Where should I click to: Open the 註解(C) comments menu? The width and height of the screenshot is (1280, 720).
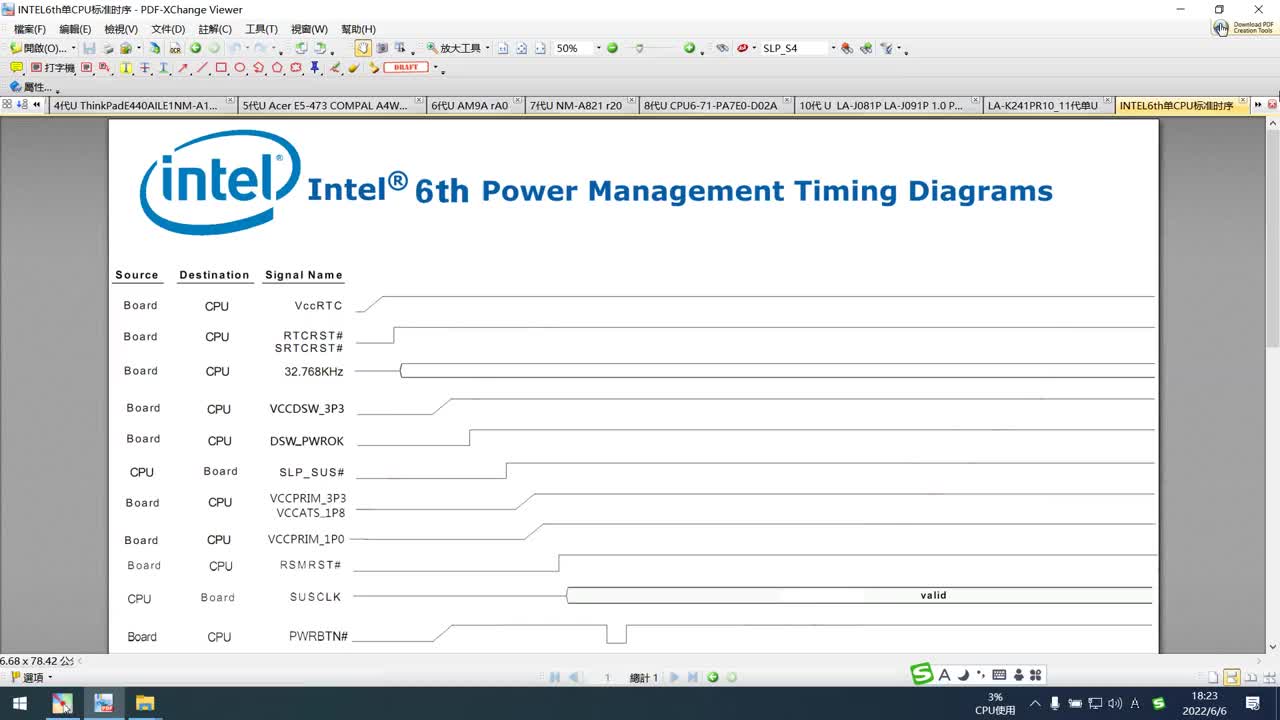point(214,29)
